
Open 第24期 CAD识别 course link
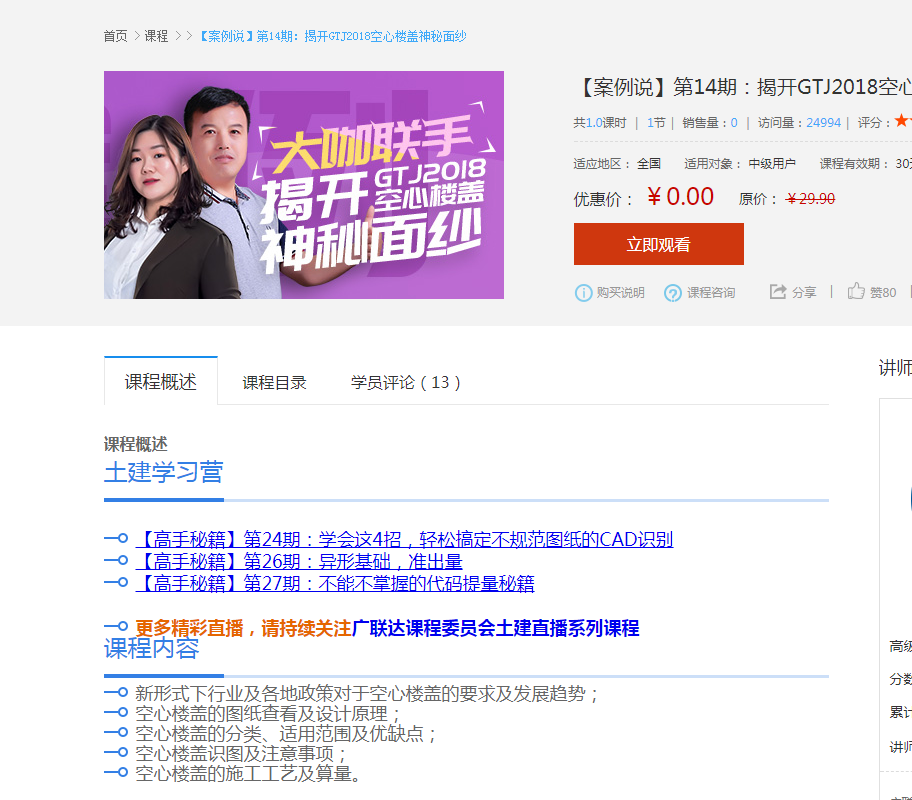[405, 539]
